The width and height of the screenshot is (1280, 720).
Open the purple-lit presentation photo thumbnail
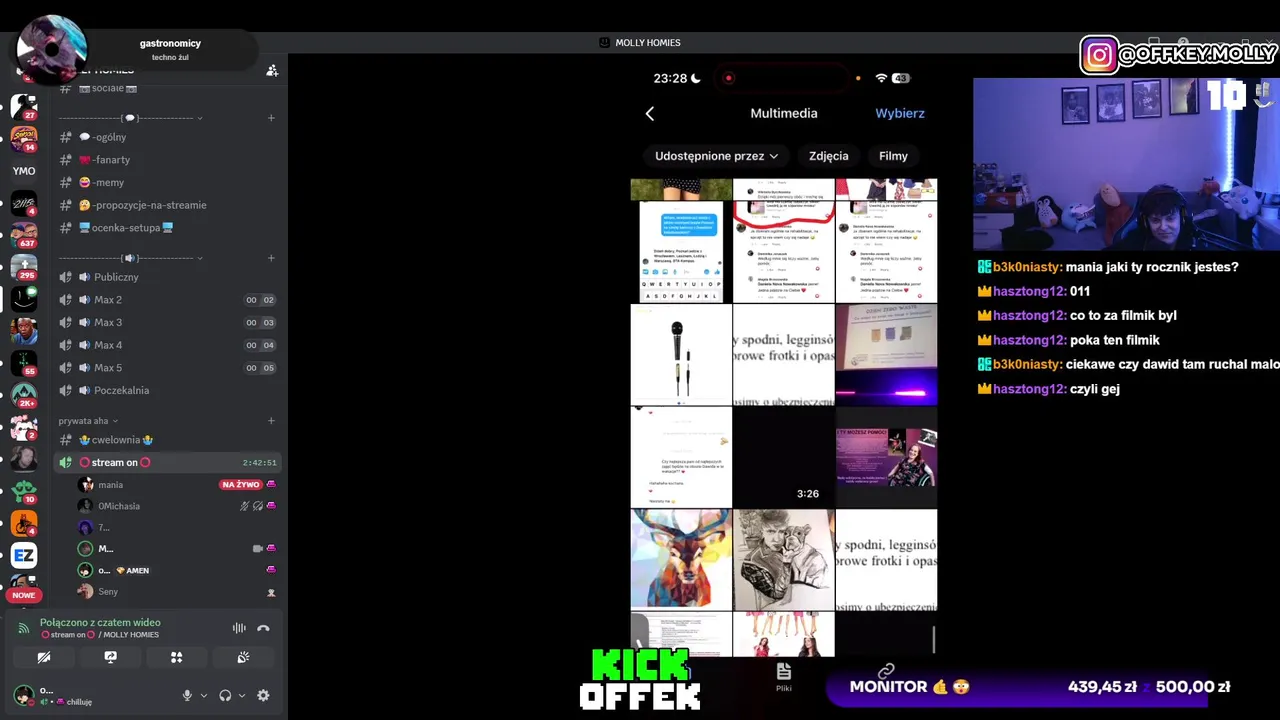pyautogui.click(x=887, y=355)
